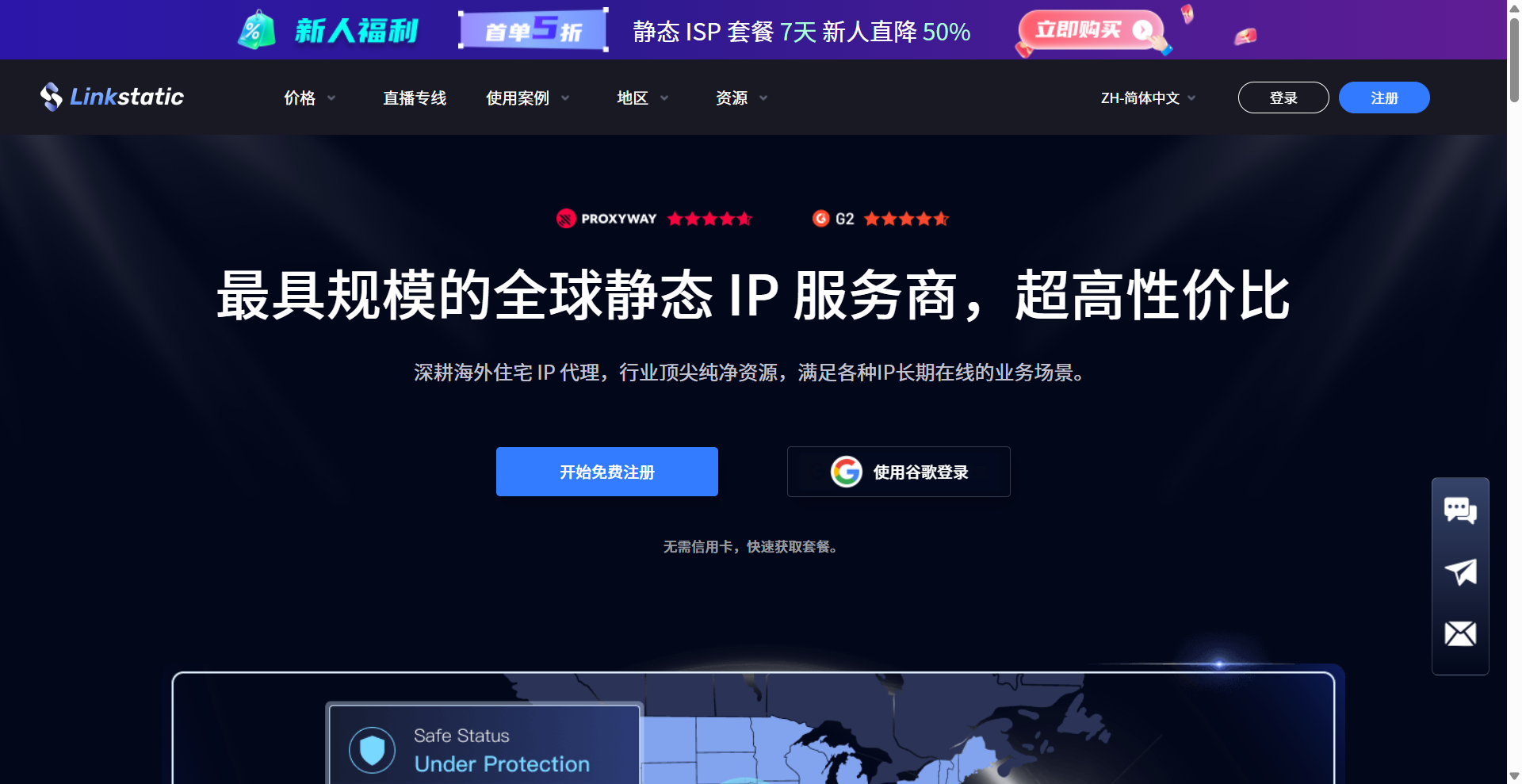Expand the 价格 dropdown menu
This screenshot has height=784, width=1522.
pyautogui.click(x=310, y=98)
